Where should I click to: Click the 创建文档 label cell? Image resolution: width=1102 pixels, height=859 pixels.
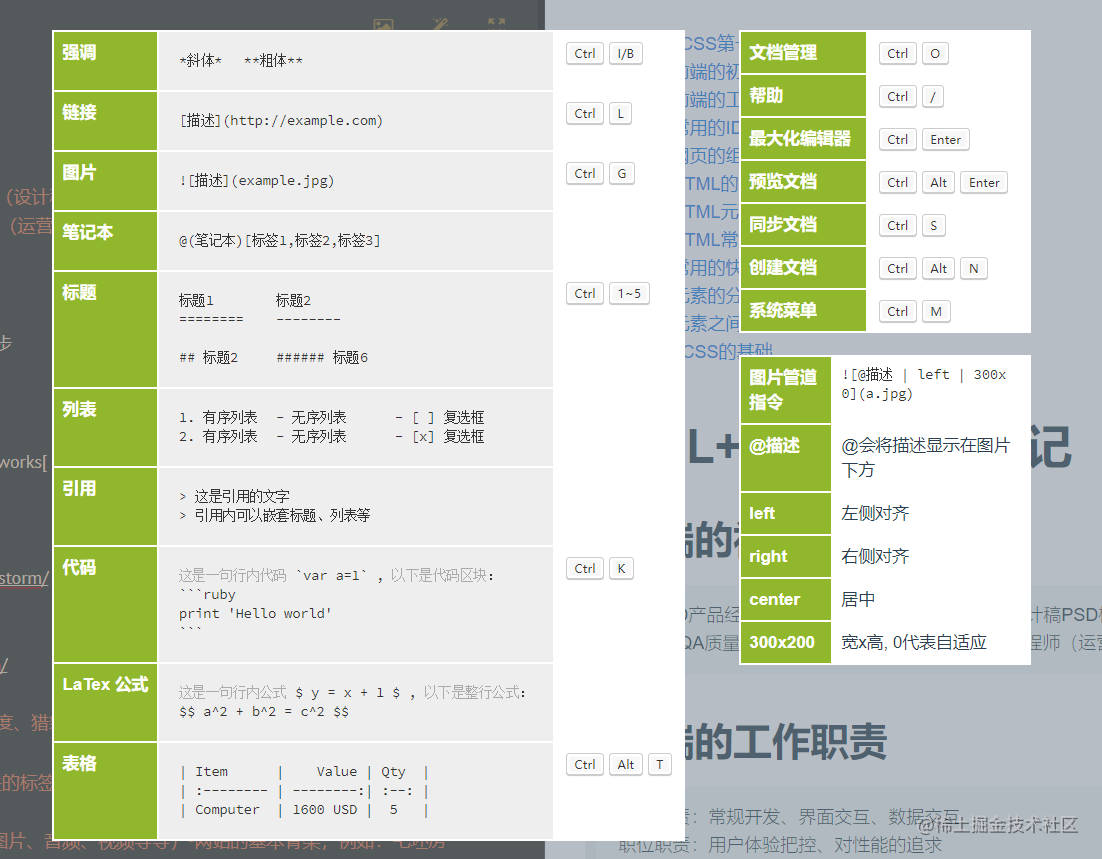803,267
